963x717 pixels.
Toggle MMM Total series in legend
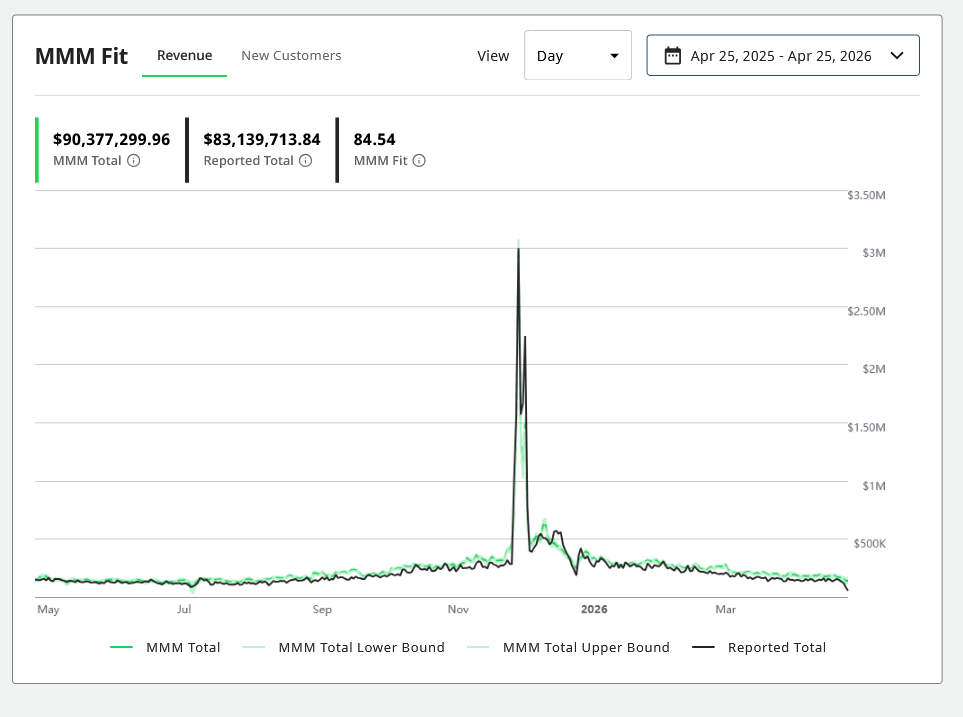point(166,647)
